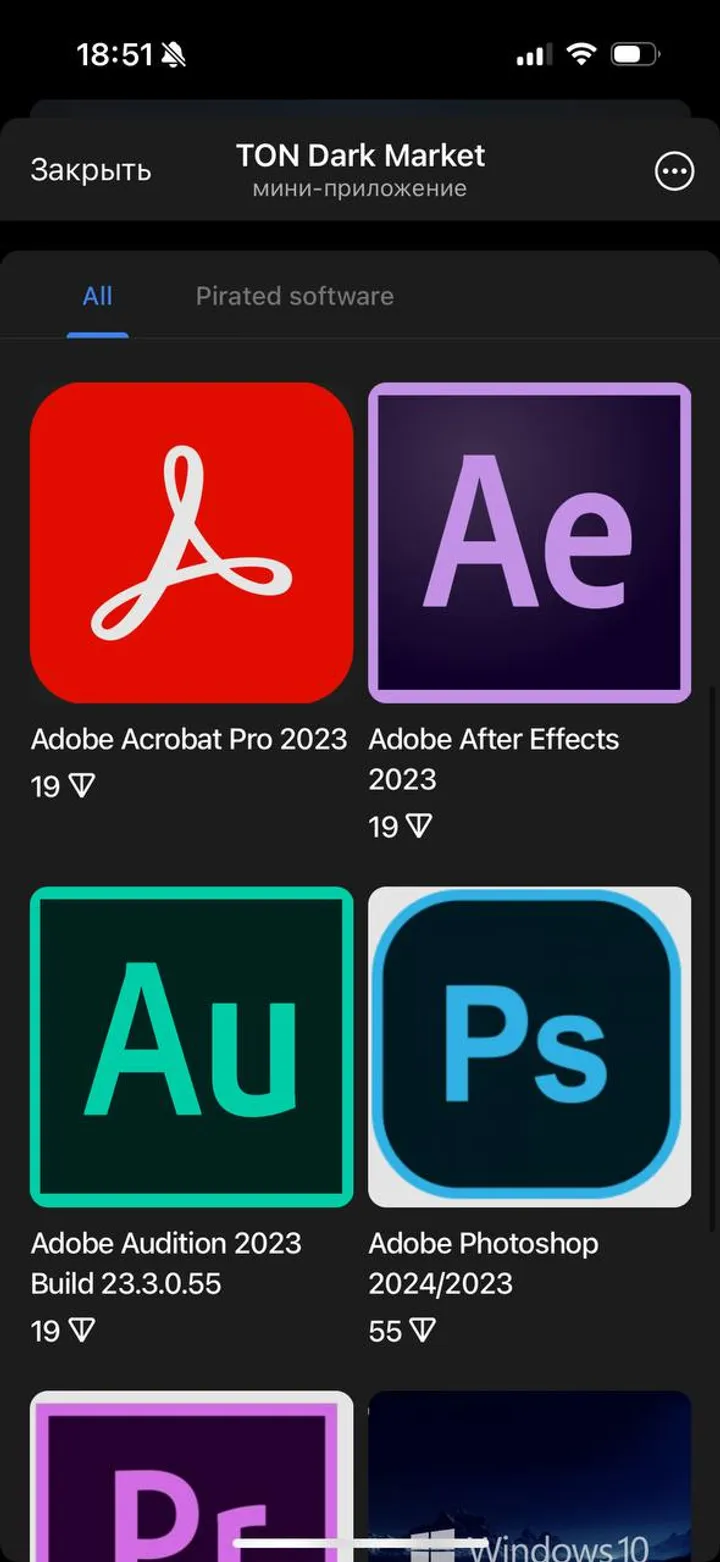Tap the 55 TON Photoshop price
Viewport: 720px width, 1562px height.
click(x=401, y=1331)
